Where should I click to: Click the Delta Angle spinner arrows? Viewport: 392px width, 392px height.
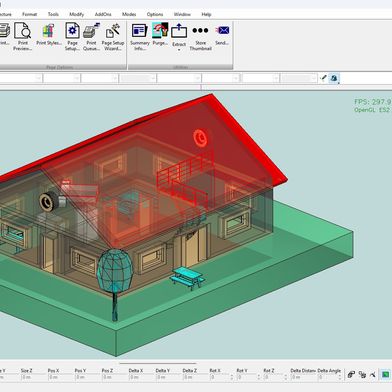[x=340, y=377]
